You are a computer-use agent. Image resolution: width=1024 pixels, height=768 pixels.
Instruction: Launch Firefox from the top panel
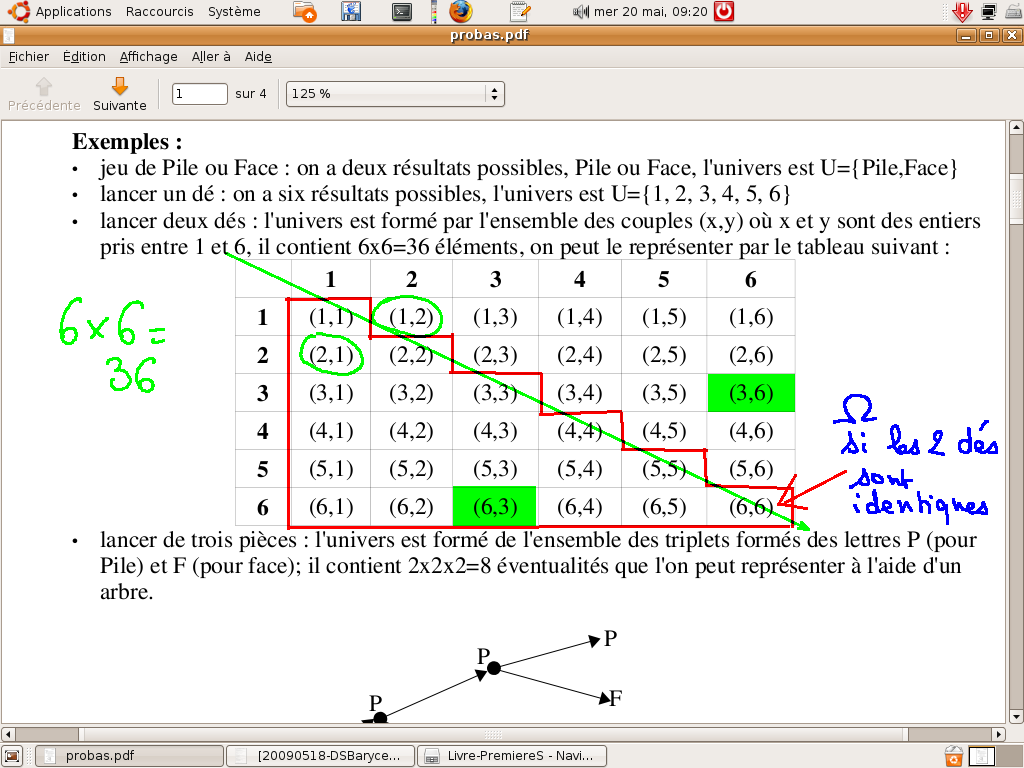[x=459, y=12]
